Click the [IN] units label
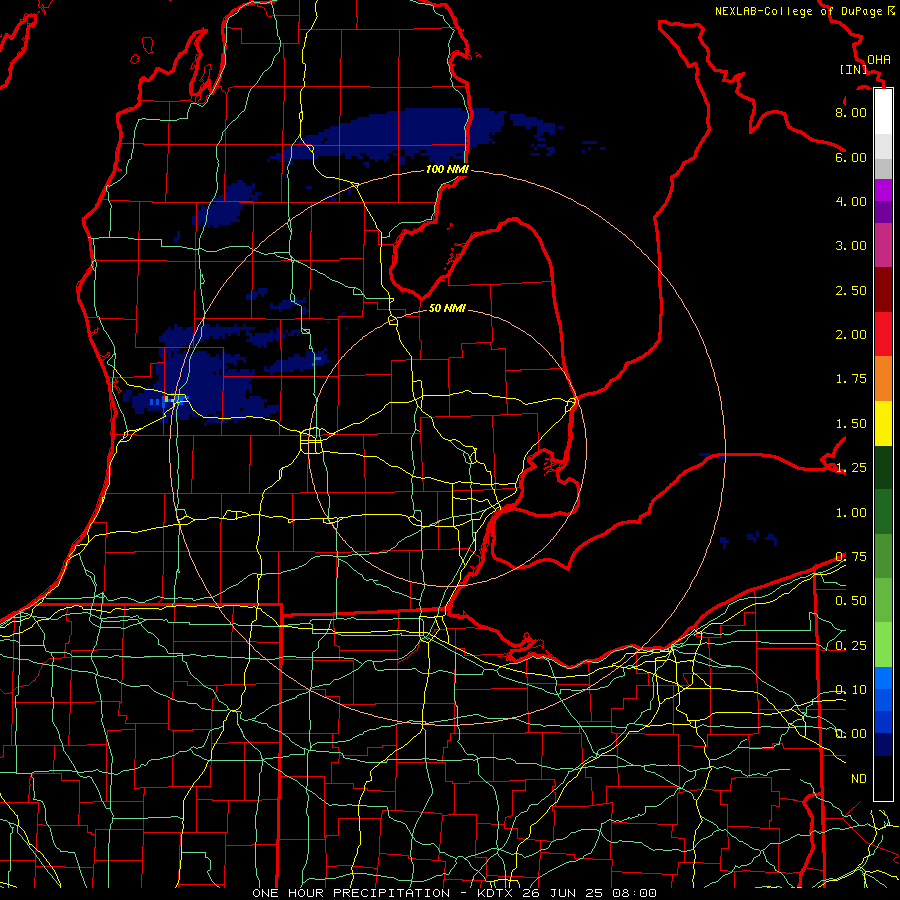The height and width of the screenshot is (900, 900). (x=854, y=69)
